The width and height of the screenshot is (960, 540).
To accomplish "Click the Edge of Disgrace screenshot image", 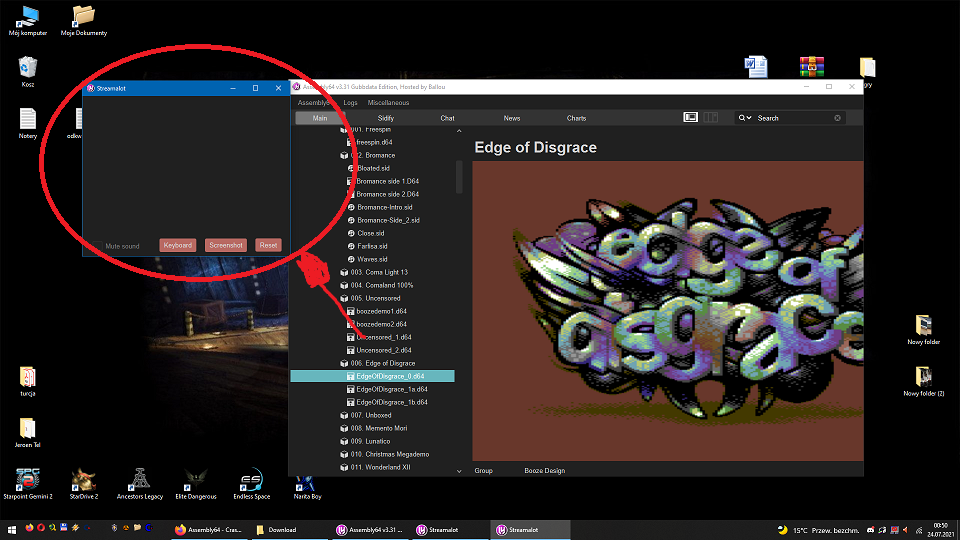I will (x=668, y=311).
